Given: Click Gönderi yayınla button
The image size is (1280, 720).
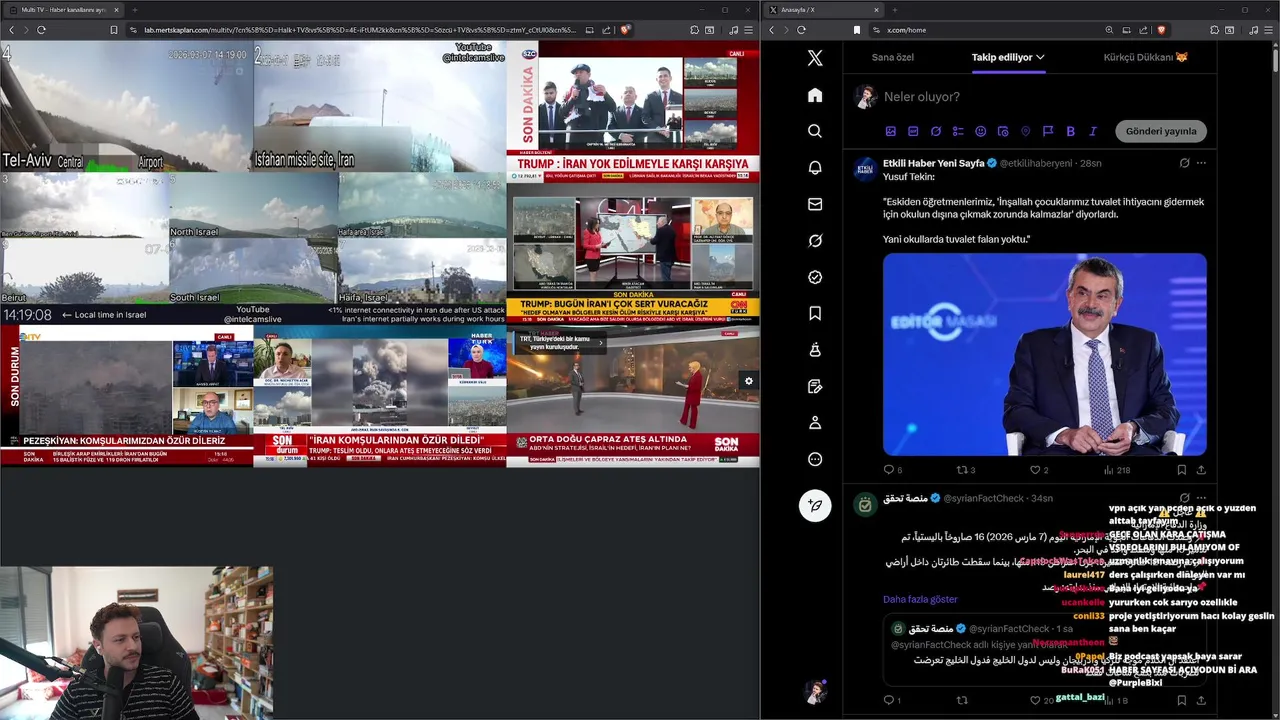Looking at the screenshot, I should click(x=1161, y=131).
